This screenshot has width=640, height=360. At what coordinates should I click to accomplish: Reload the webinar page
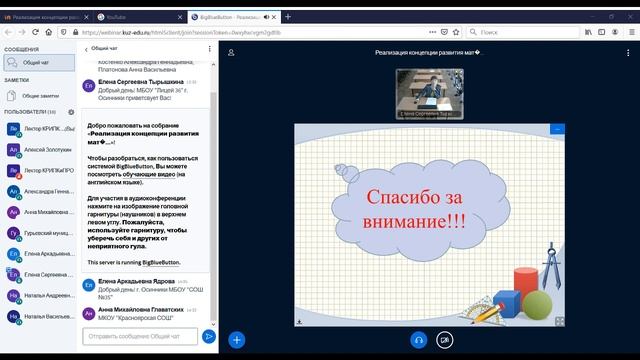point(35,32)
